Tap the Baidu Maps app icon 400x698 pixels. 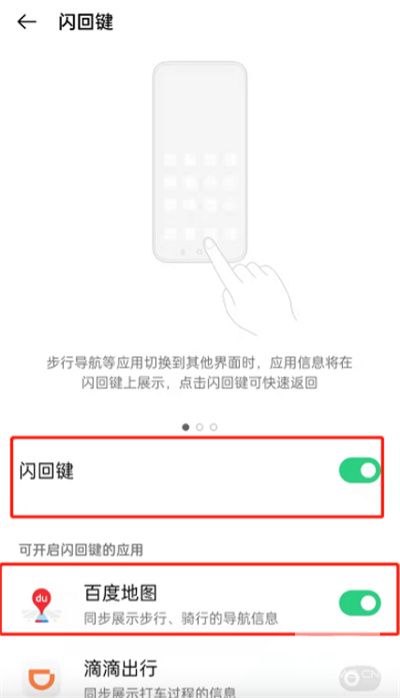pyautogui.click(x=41, y=605)
